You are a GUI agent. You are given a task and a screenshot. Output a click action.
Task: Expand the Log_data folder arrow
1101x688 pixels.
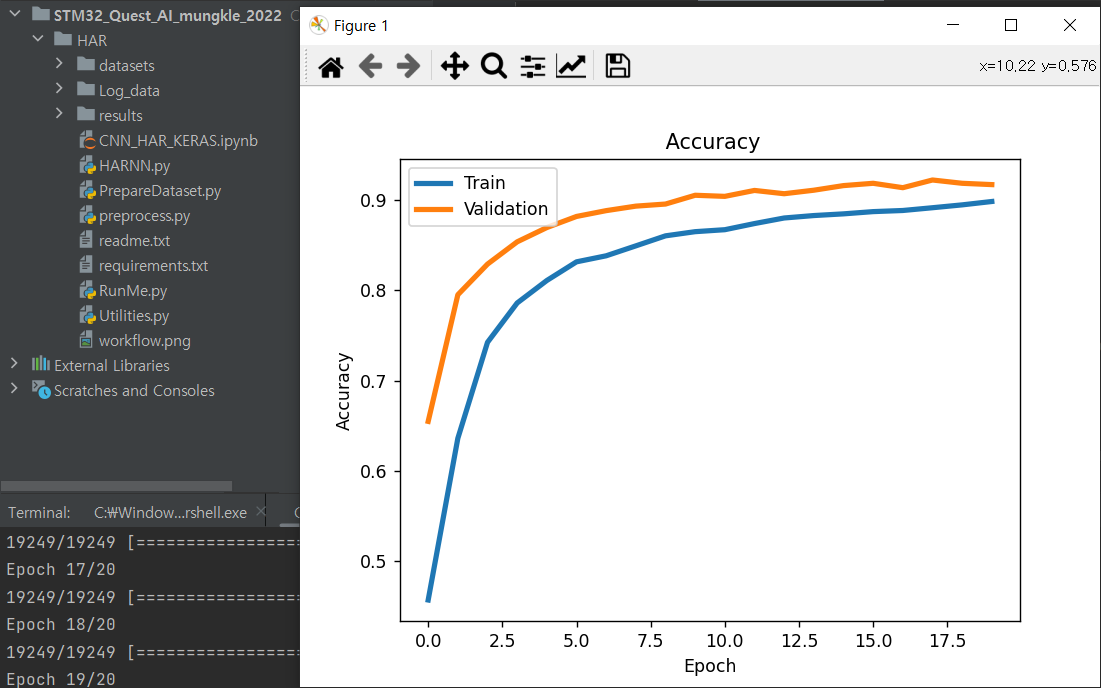coord(60,91)
